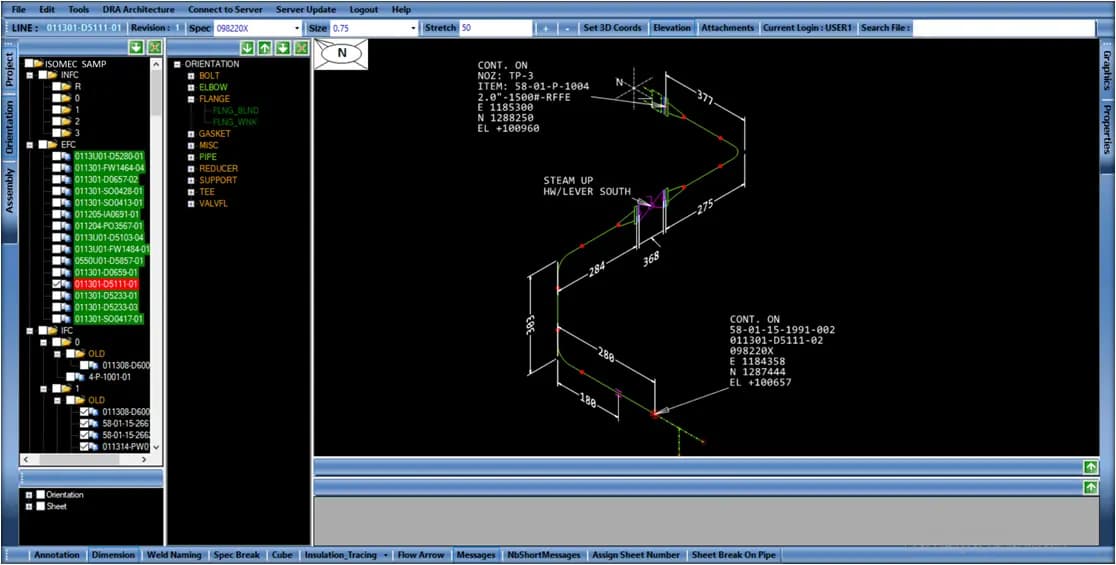The image size is (1116, 565).
Task: Click the third green down-arrow icon above the ORIENTATION tree
Action: coord(283,47)
